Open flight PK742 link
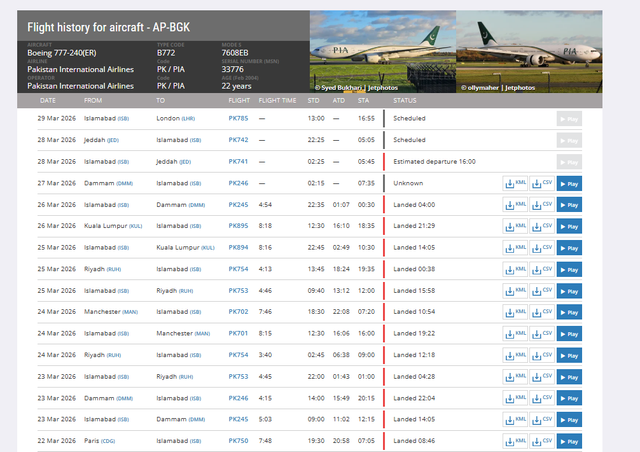The image size is (640, 452). (238, 140)
